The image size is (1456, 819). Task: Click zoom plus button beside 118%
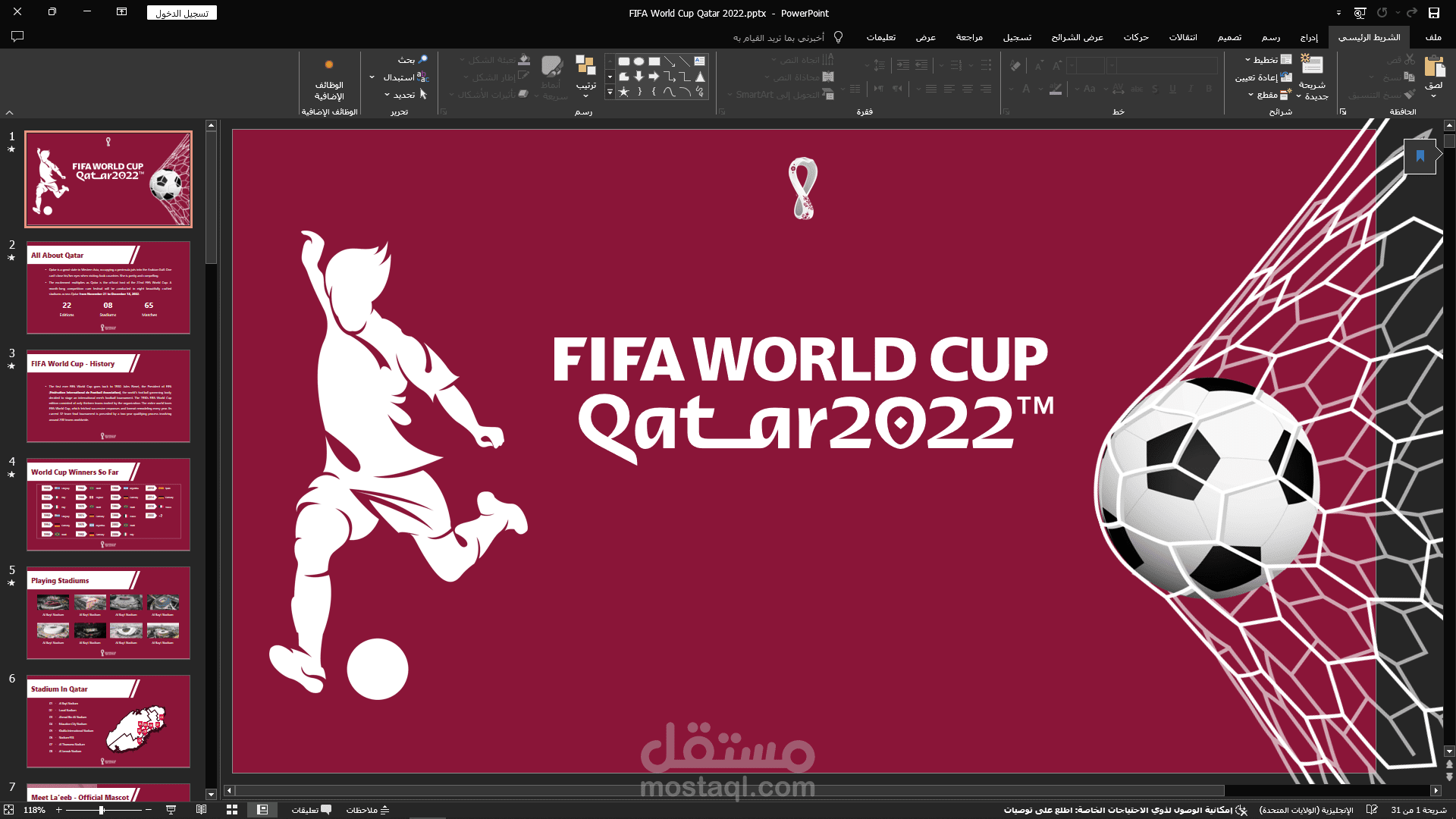(x=58, y=810)
